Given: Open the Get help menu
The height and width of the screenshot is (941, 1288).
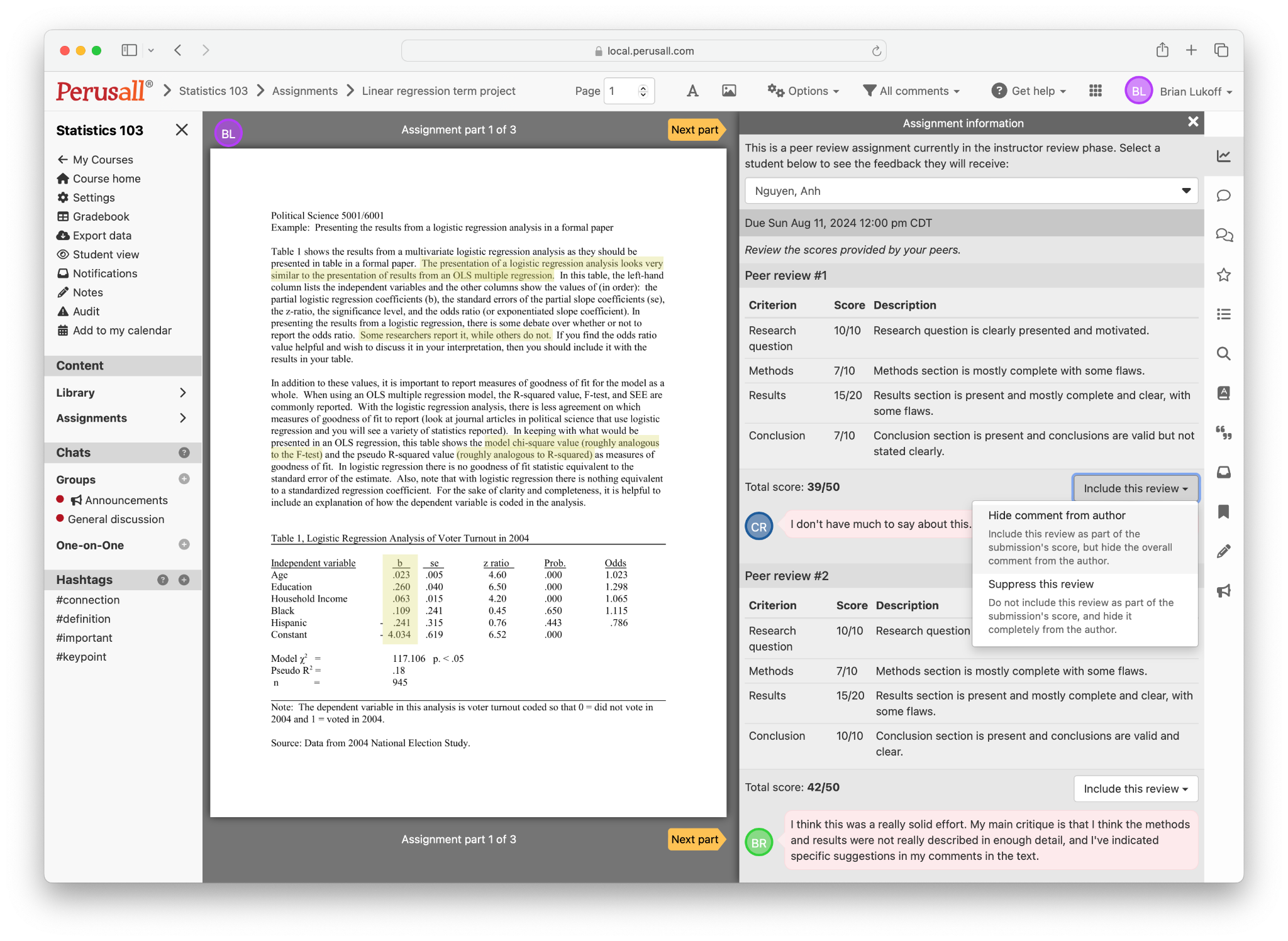Looking at the screenshot, I should point(1028,91).
